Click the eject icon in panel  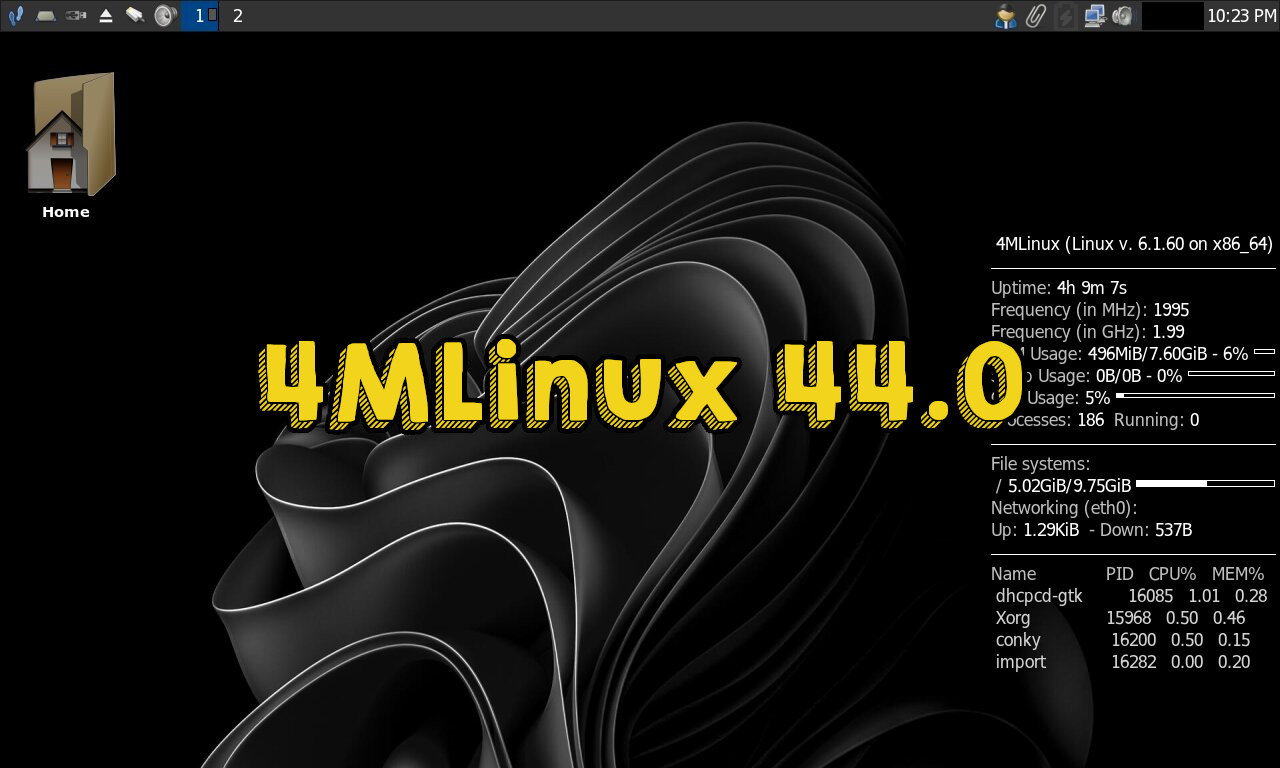[x=105, y=16]
